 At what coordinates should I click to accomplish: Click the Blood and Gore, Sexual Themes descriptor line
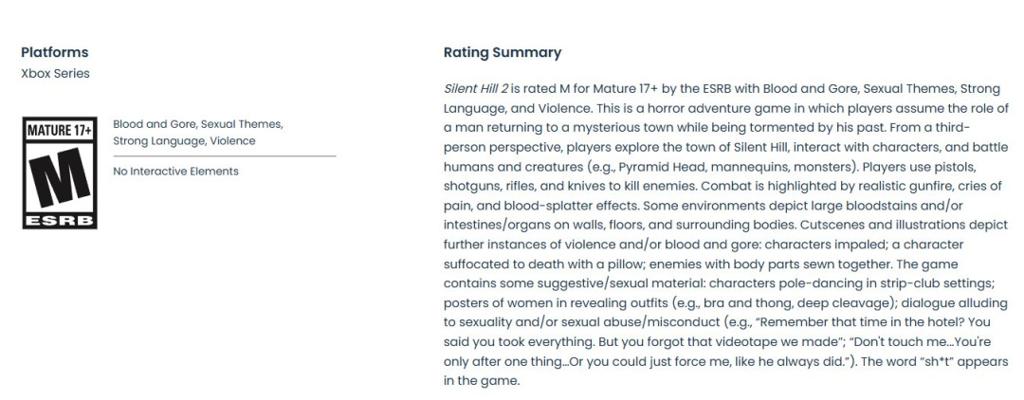pos(197,124)
